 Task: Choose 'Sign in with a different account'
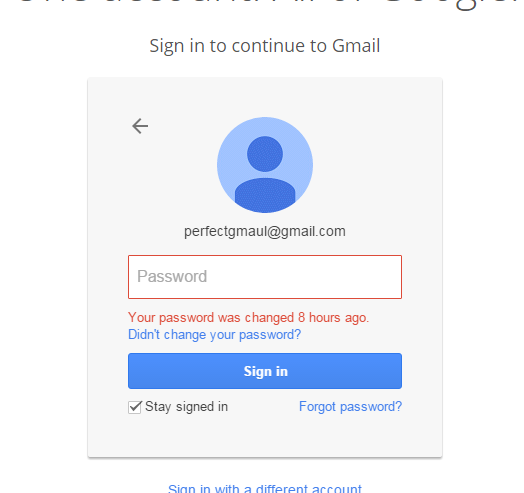[x=265, y=488]
